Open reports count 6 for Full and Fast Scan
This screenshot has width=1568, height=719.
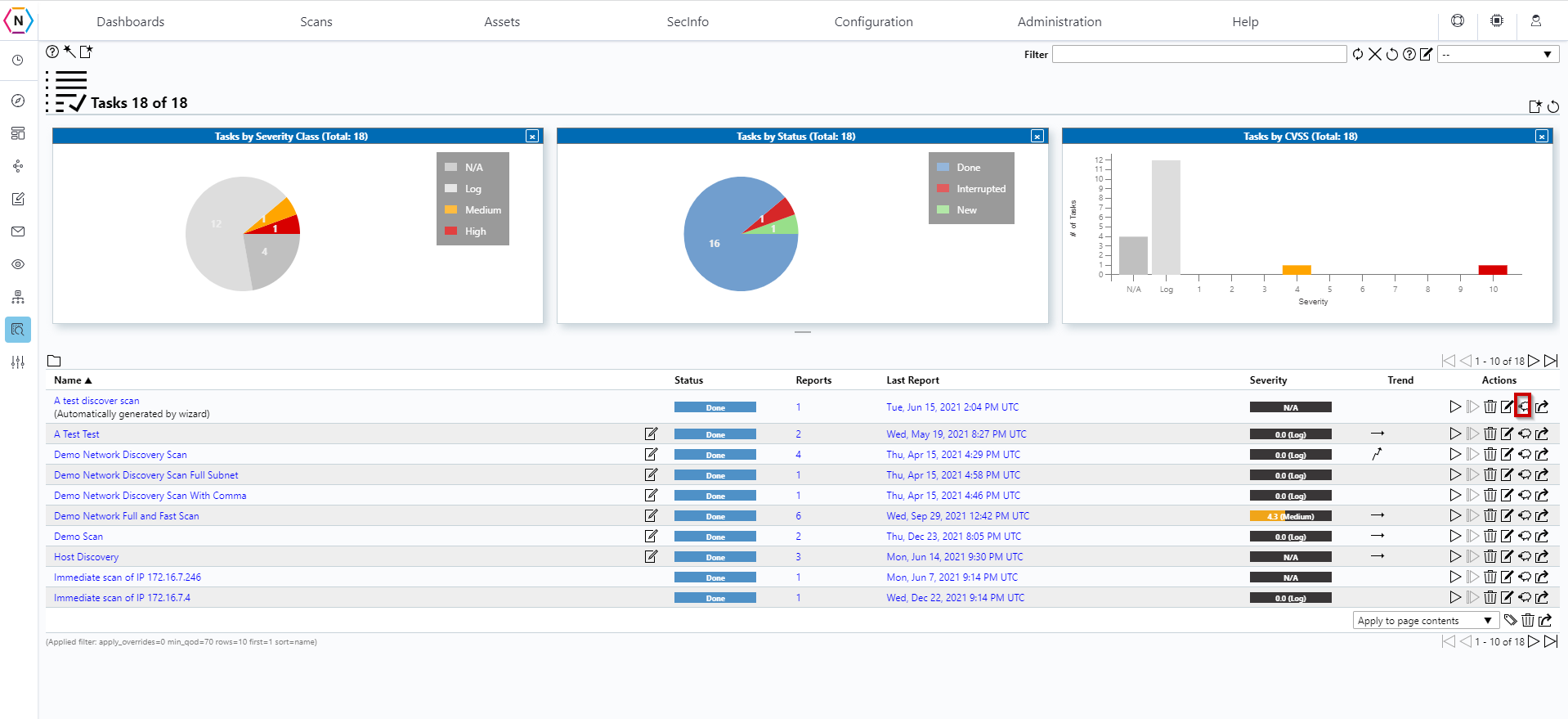798,516
